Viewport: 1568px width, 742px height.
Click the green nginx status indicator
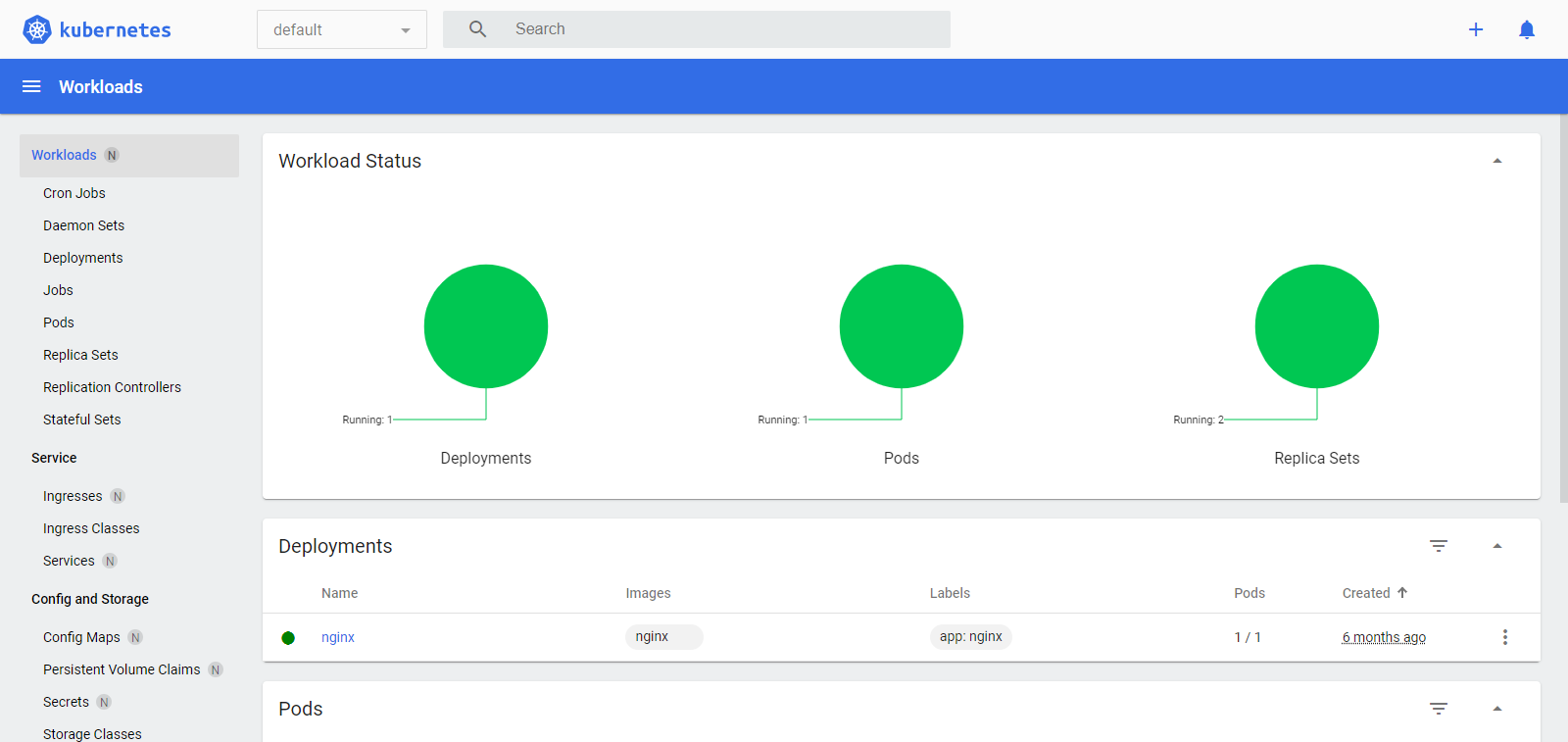tap(288, 638)
